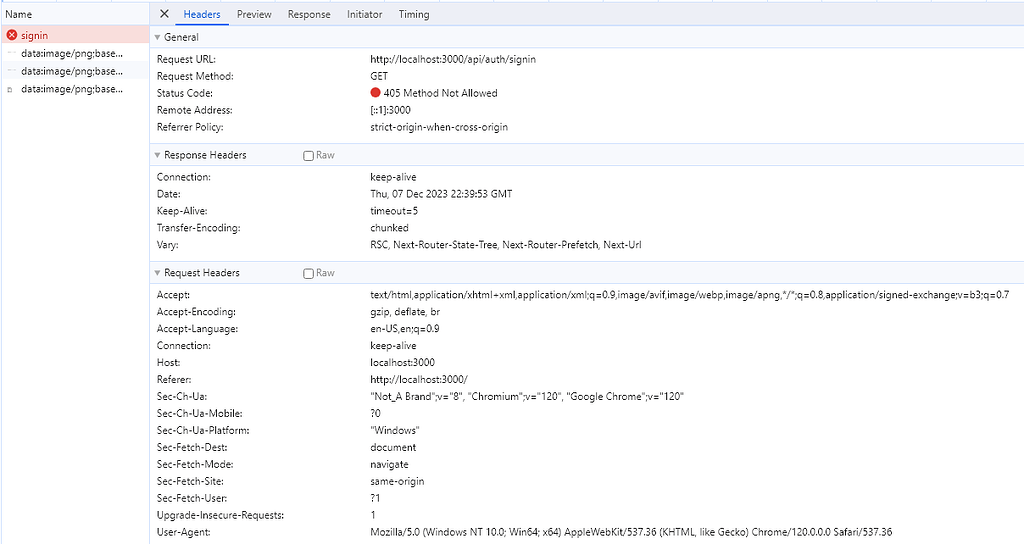Switch to the Preview tab
1024x544 pixels.
click(254, 15)
